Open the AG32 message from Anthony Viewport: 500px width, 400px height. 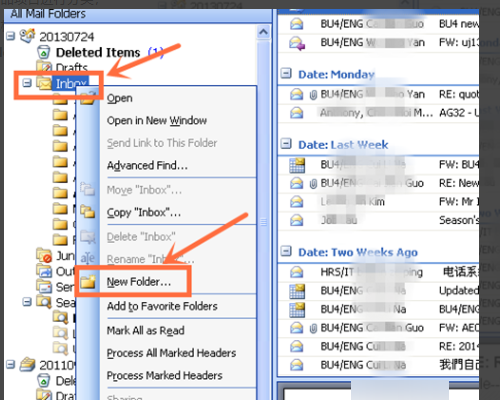point(378,113)
